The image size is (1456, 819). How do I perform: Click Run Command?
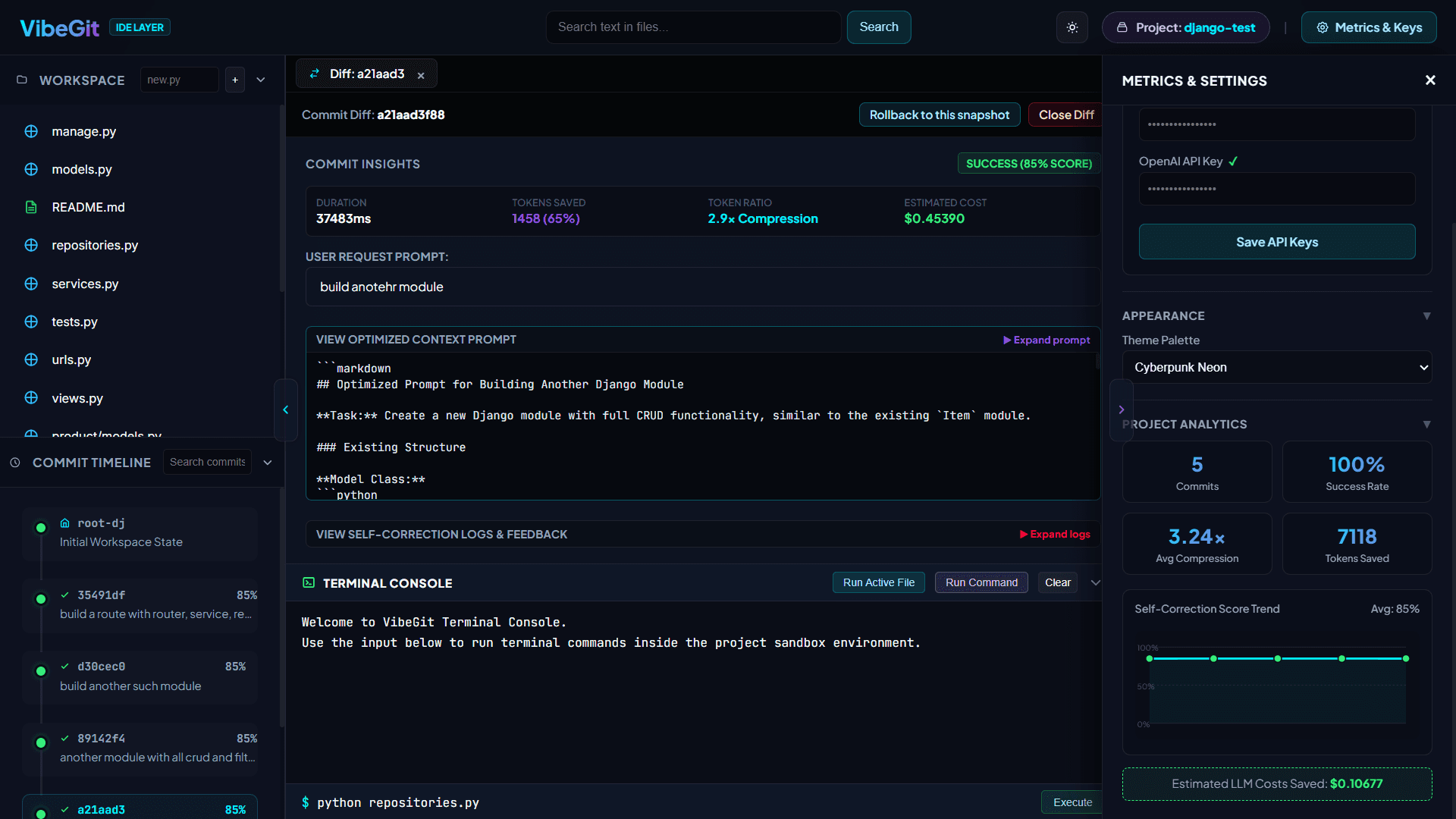tap(981, 582)
